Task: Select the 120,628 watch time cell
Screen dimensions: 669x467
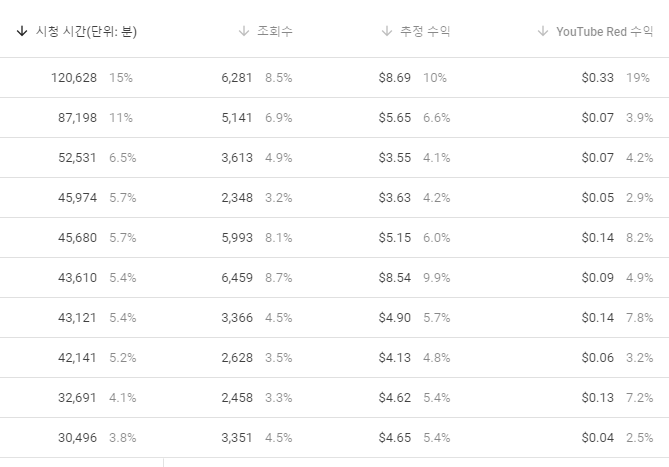Action: [74, 78]
